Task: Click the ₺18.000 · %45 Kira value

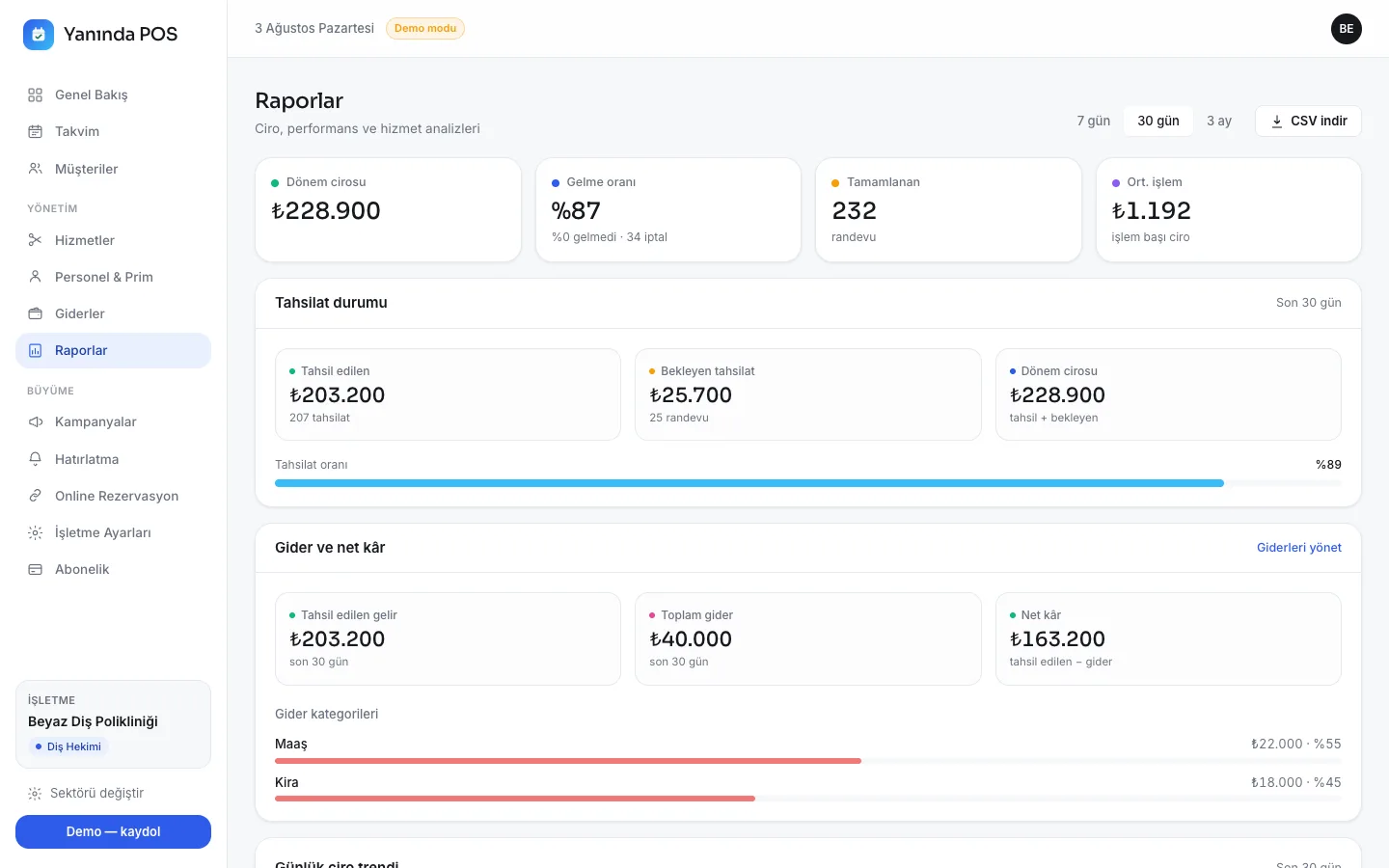Action: coord(1296,783)
